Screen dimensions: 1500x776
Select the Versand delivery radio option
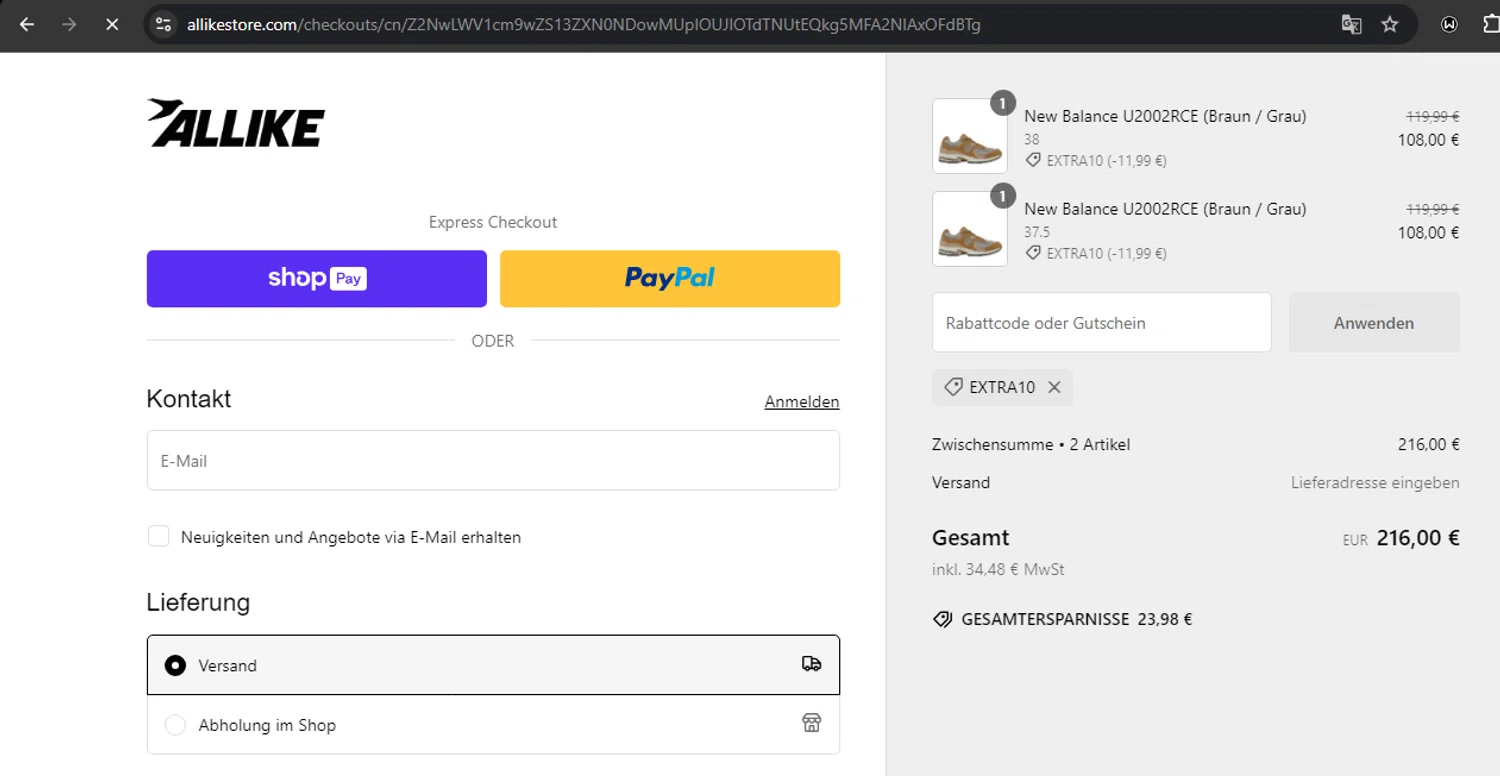[x=175, y=665]
